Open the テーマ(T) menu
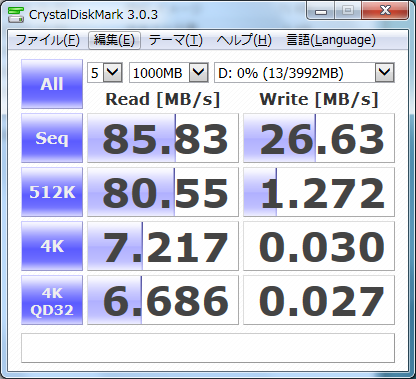The width and height of the screenshot is (416, 379). [x=176, y=40]
